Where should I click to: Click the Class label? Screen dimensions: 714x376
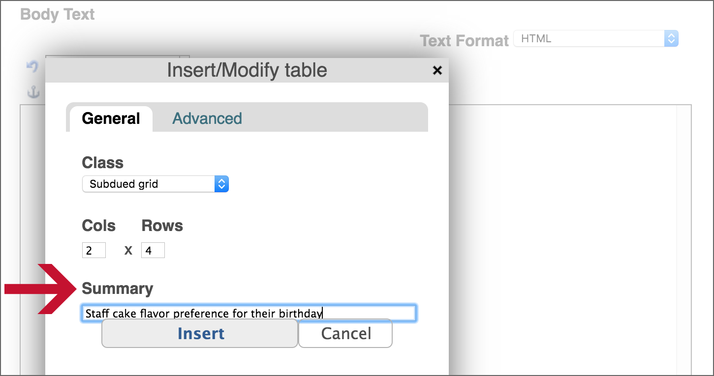102,163
